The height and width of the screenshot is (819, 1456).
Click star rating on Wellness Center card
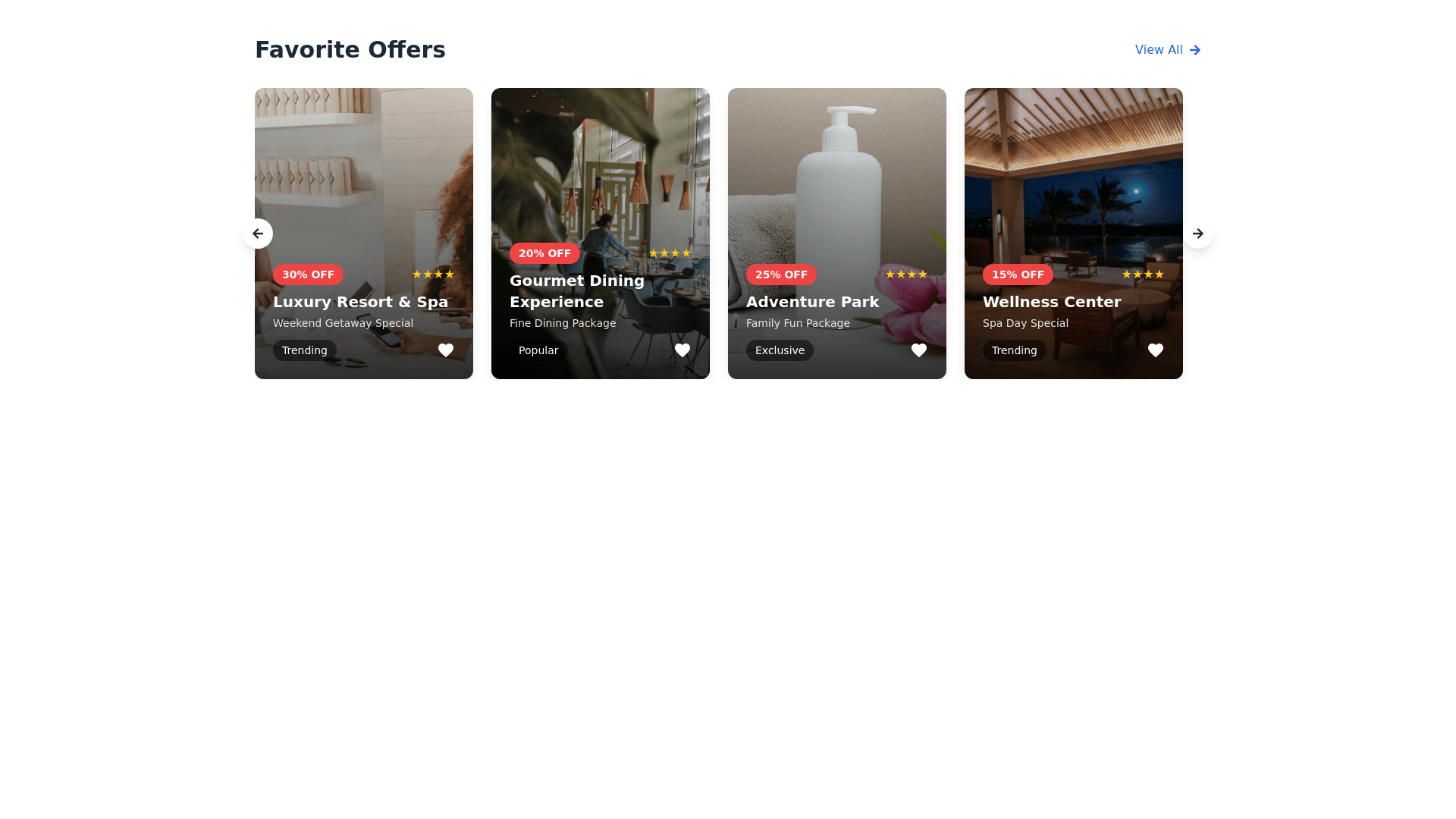coord(1143,275)
